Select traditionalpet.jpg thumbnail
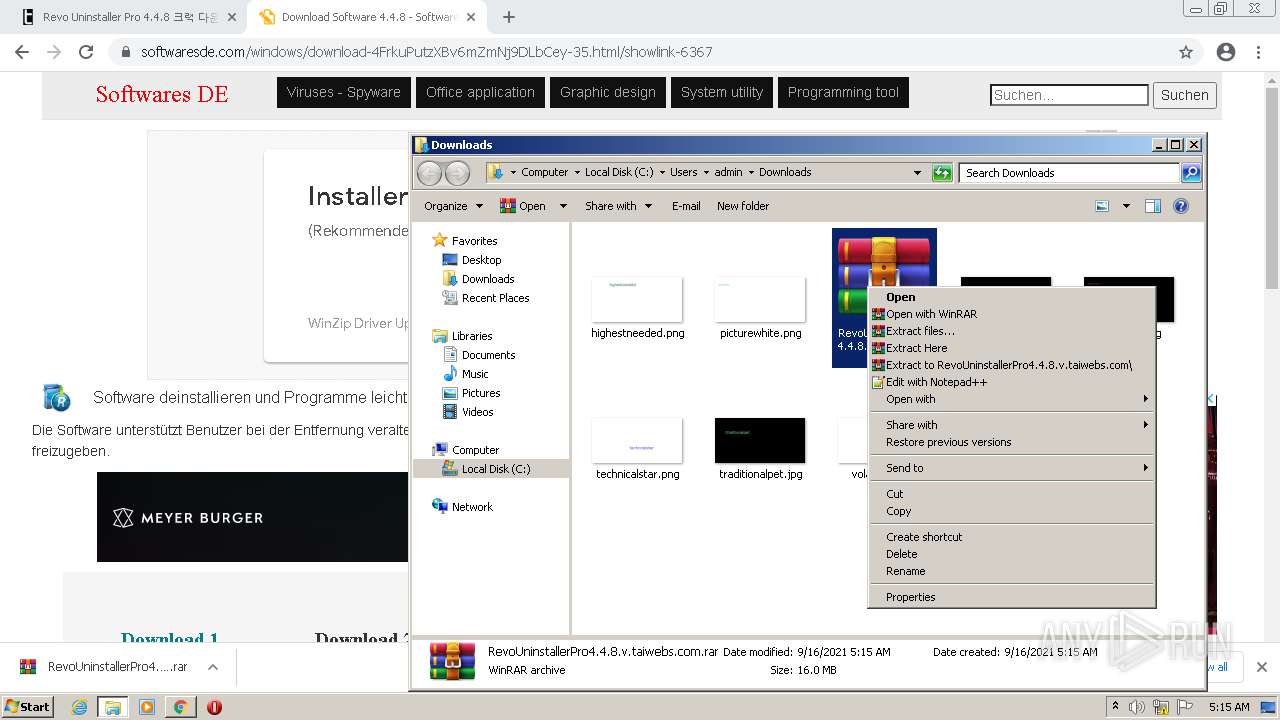The height and width of the screenshot is (720, 1280). tap(760, 441)
